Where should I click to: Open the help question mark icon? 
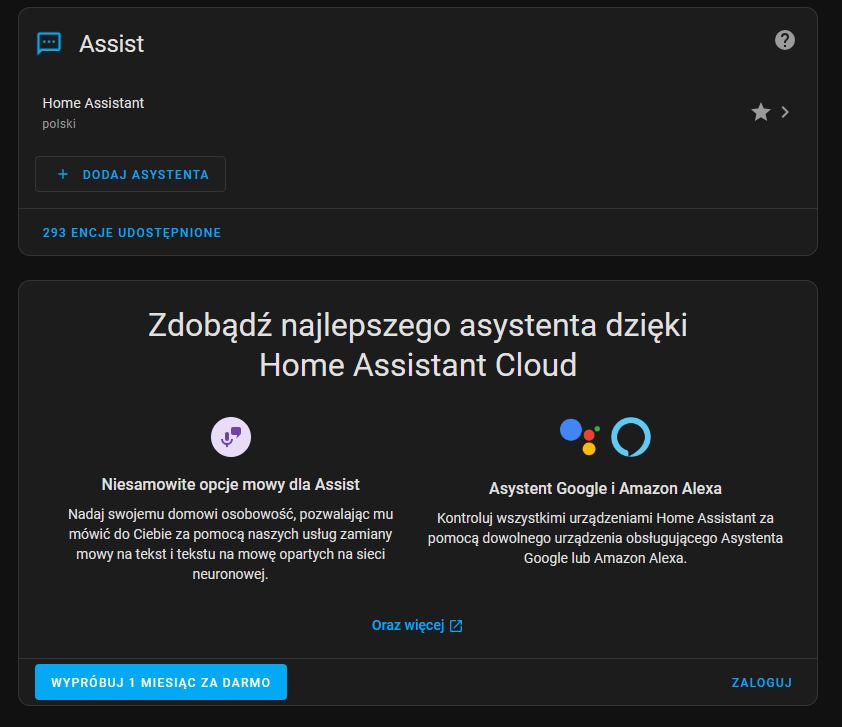(x=785, y=40)
